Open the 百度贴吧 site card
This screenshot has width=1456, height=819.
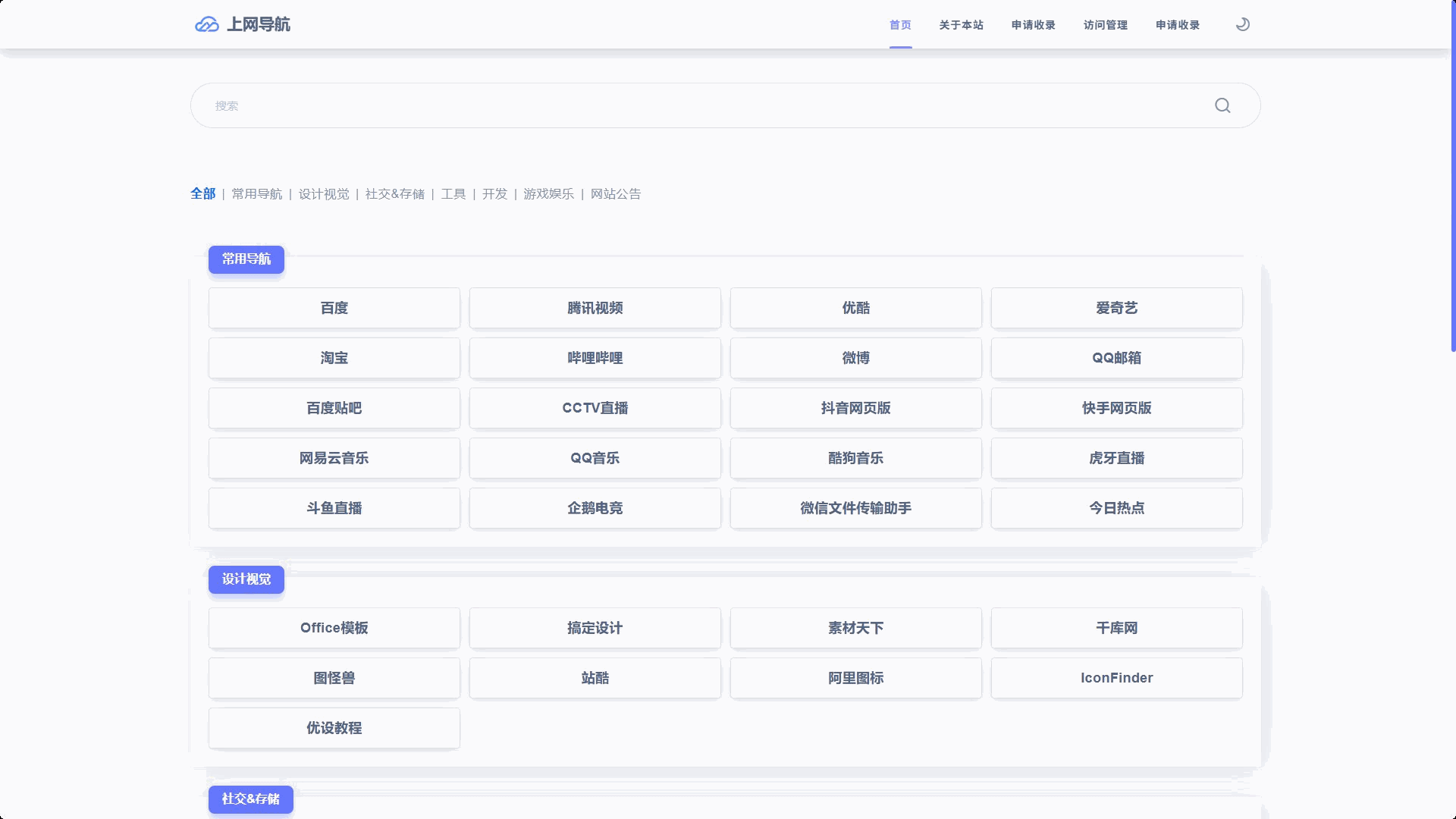coord(334,408)
